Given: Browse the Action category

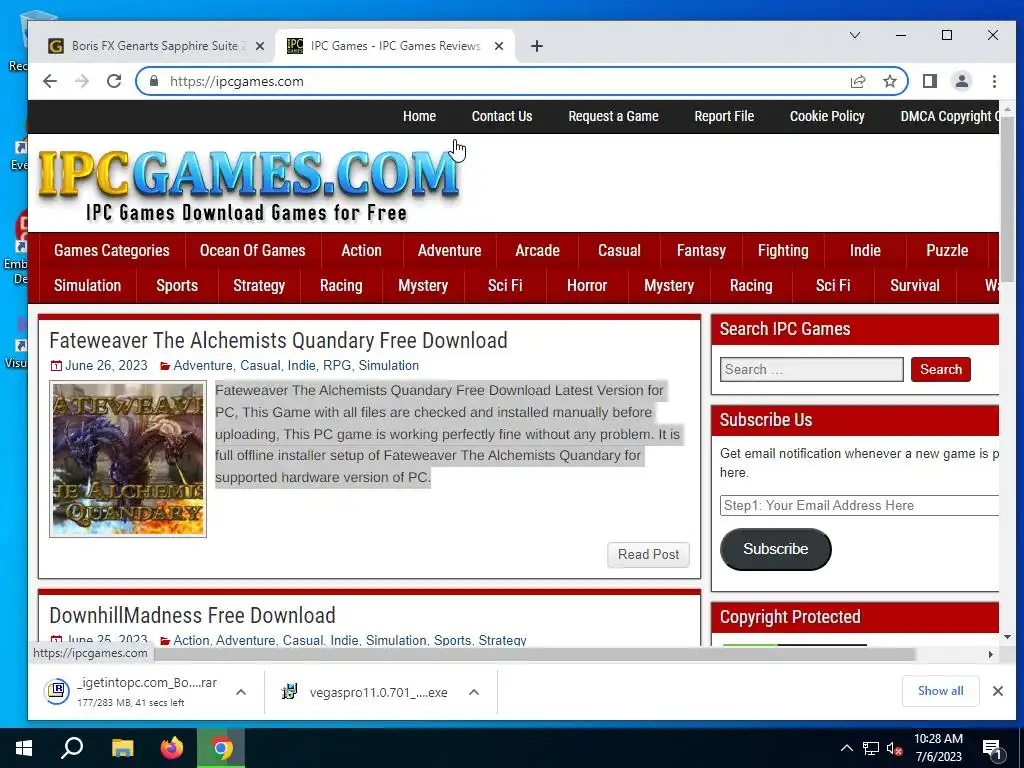Looking at the screenshot, I should (x=361, y=251).
